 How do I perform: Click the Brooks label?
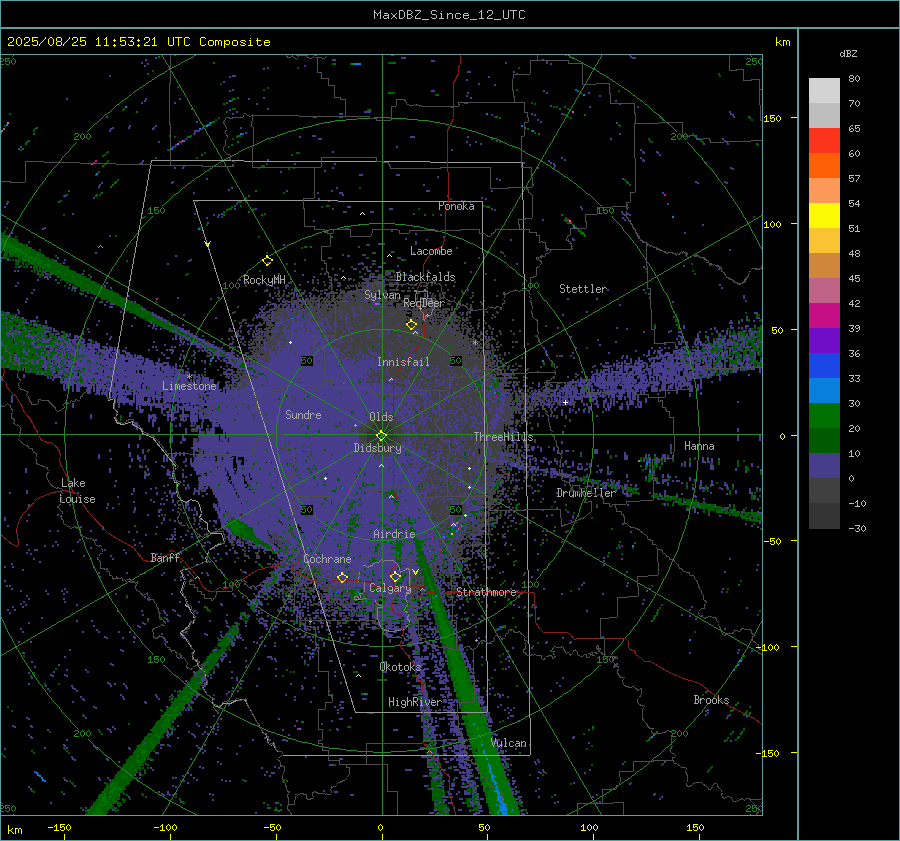coord(711,700)
